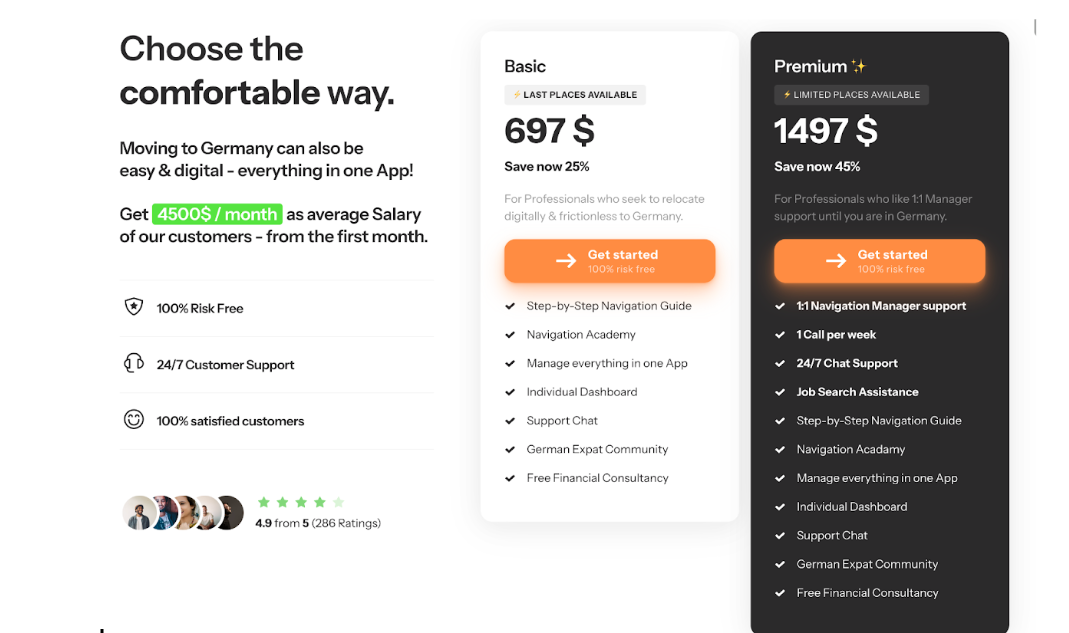Start the Basic plan with Get started

click(x=609, y=261)
